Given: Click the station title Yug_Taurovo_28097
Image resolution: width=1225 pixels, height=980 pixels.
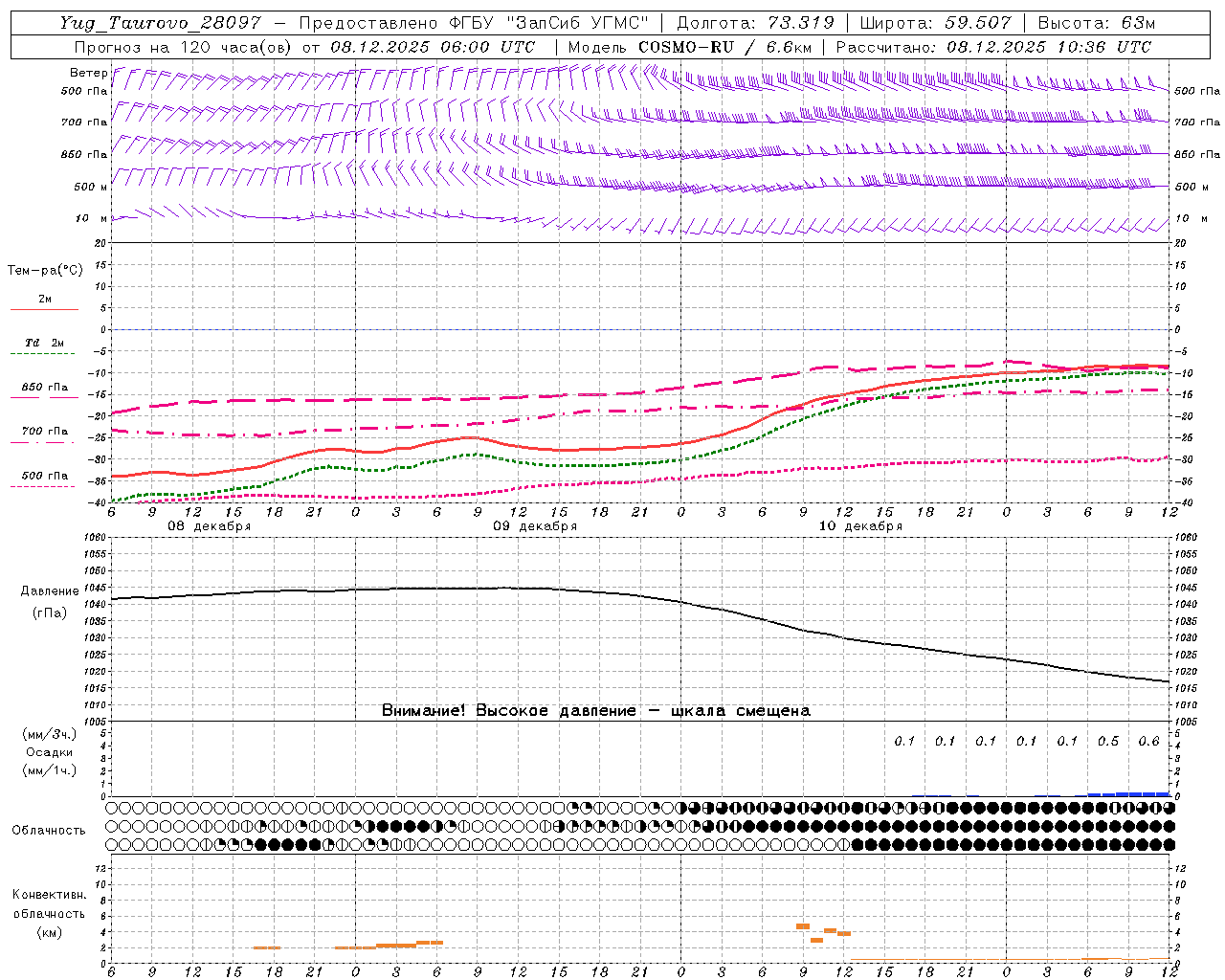Looking at the screenshot, I should [160, 23].
